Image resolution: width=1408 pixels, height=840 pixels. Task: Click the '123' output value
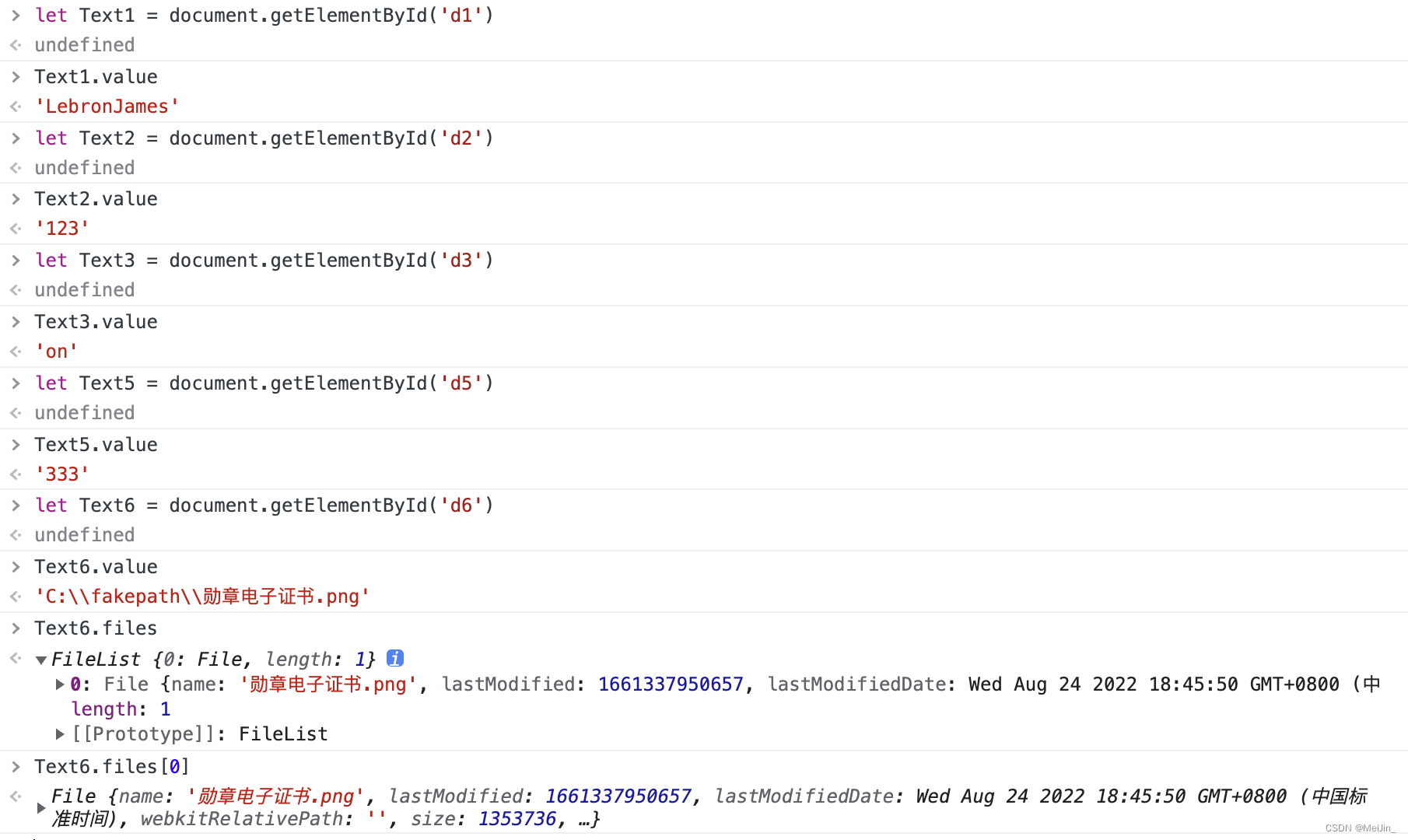pos(62,229)
